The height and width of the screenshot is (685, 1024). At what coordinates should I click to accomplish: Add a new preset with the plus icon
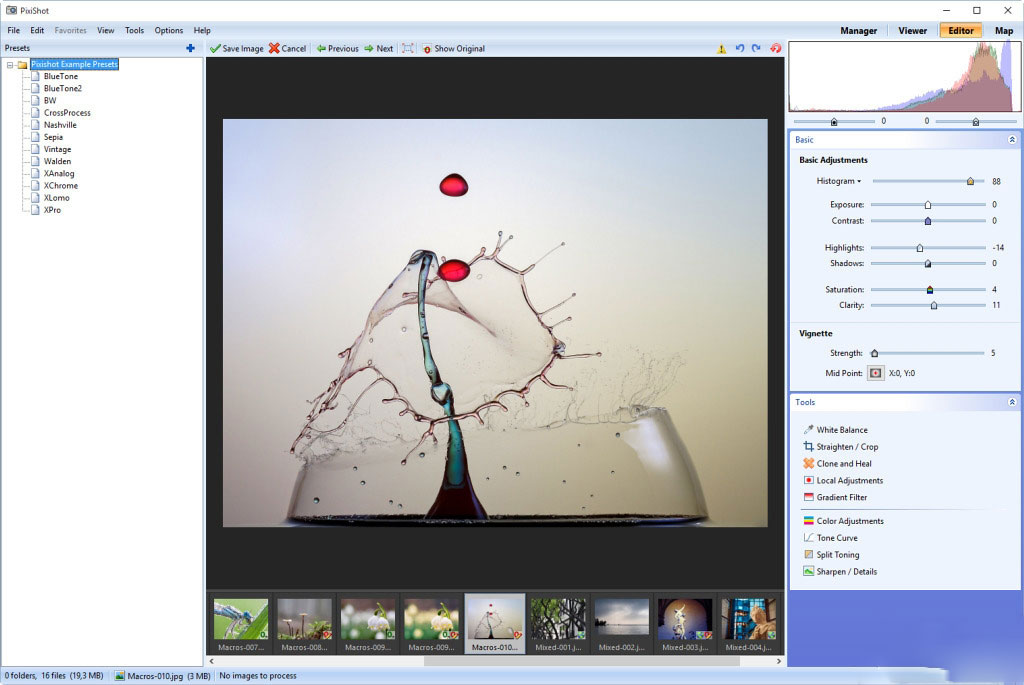coord(190,48)
